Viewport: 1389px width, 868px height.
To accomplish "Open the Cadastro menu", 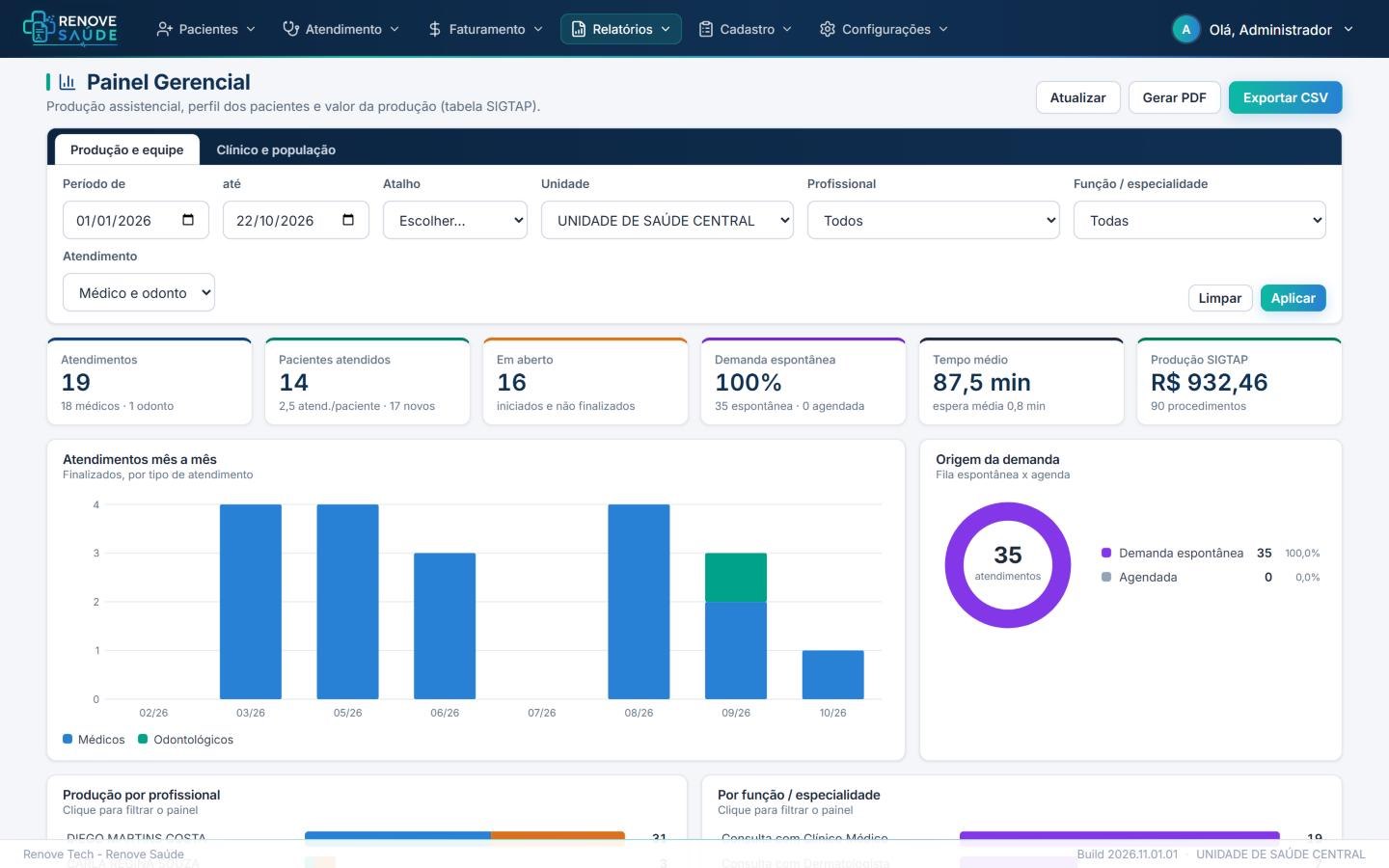I will 746,29.
